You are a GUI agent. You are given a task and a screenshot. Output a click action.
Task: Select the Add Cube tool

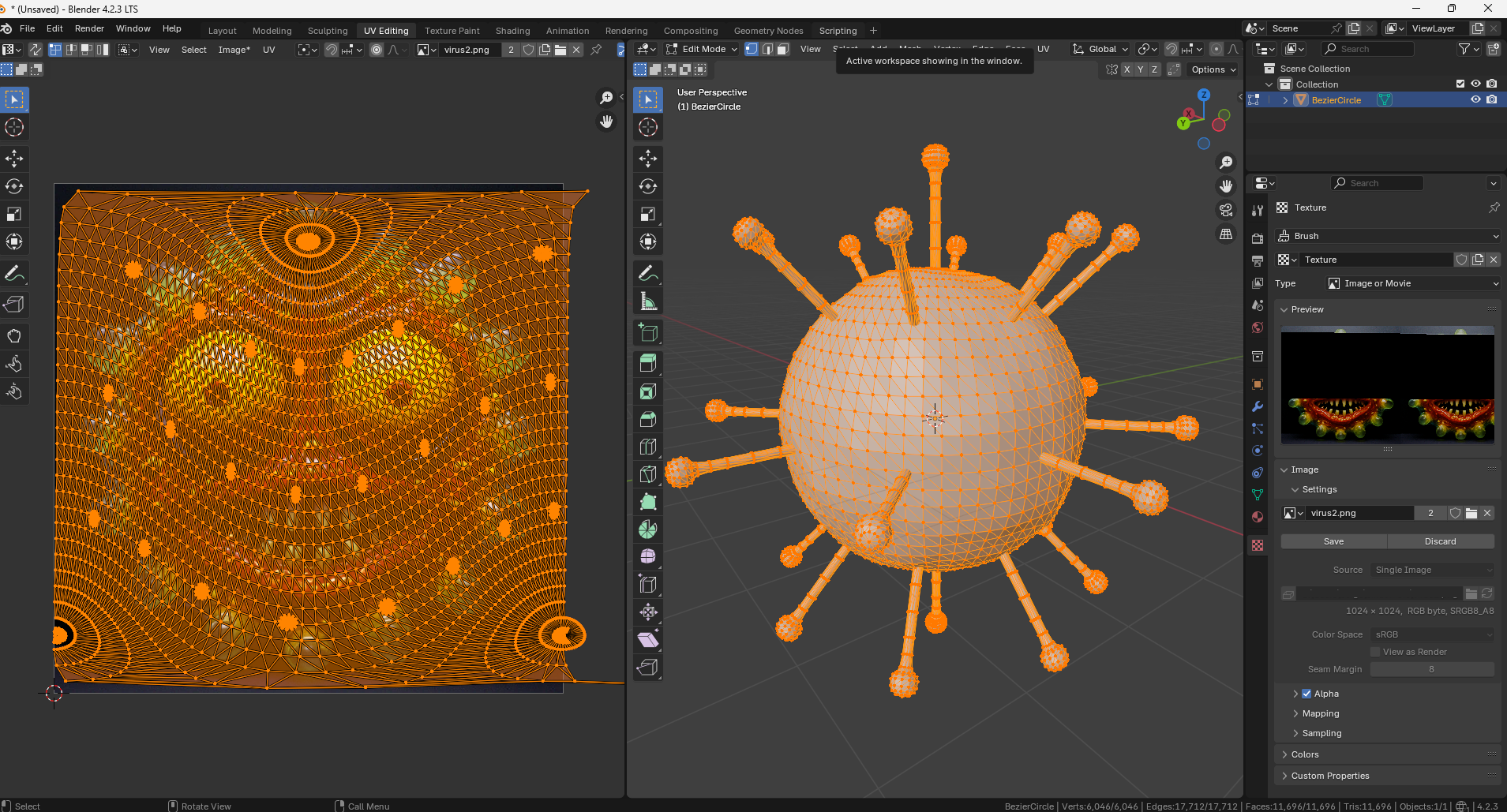(648, 332)
